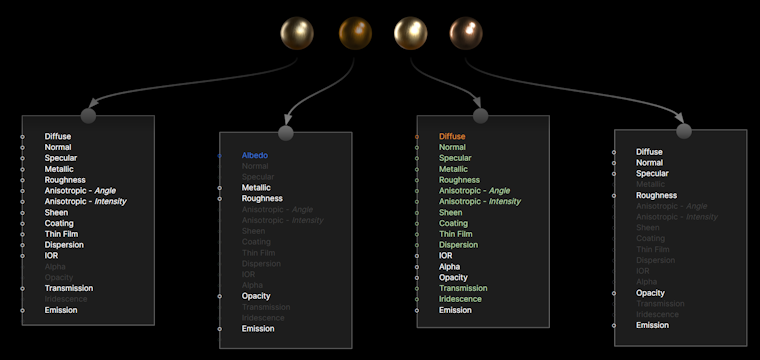Select 'Coating' label in the leftmost node
This screenshot has width=760, height=360.
click(59, 223)
